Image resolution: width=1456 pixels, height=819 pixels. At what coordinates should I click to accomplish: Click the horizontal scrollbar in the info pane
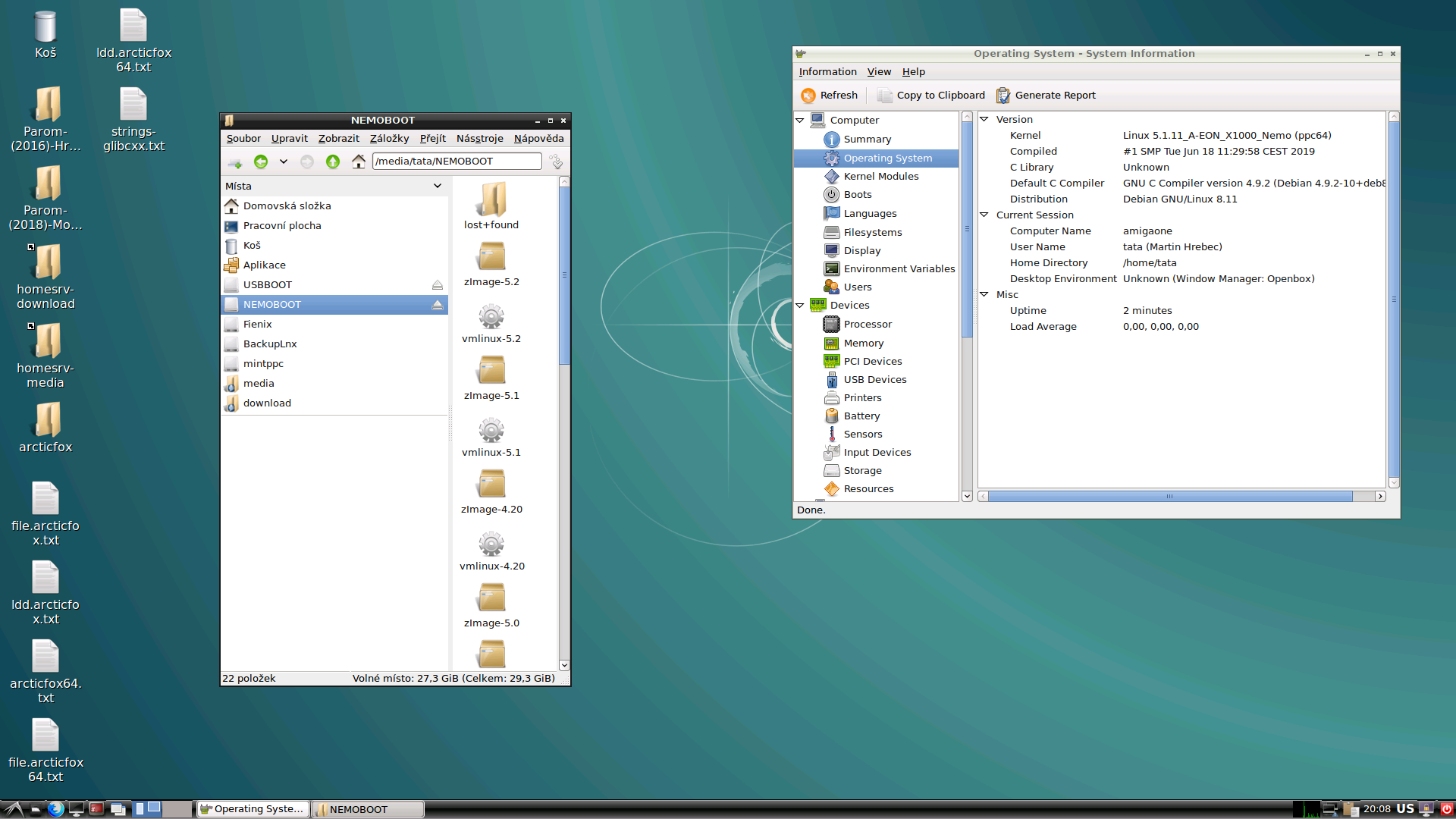click(x=1169, y=497)
